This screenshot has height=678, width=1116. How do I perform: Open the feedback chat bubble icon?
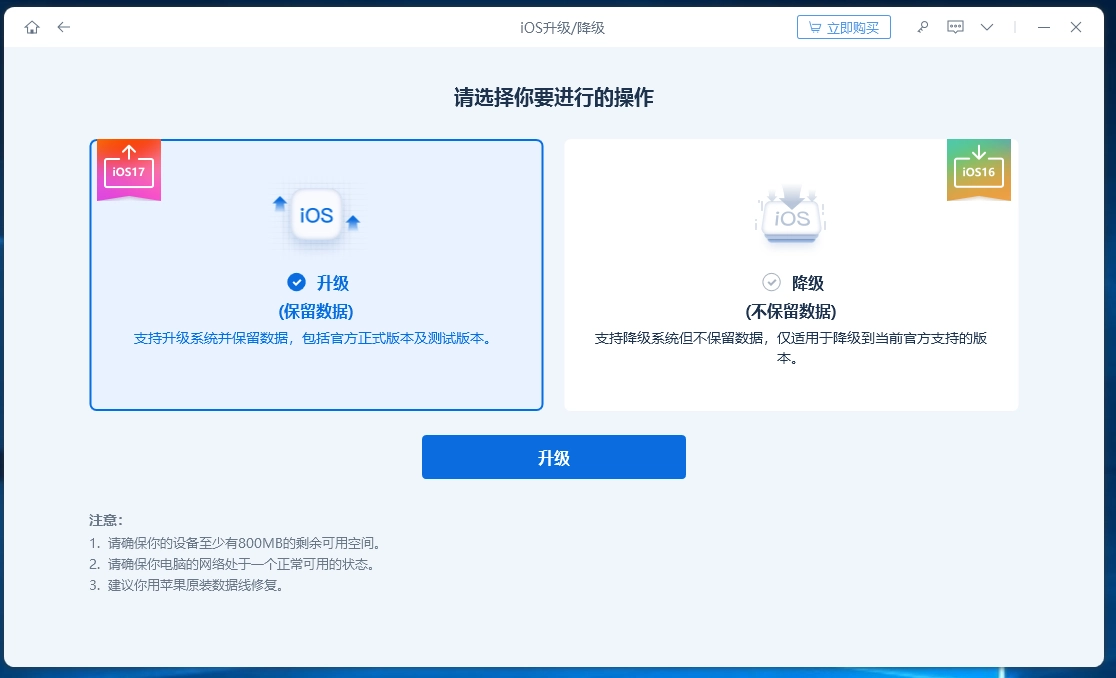(955, 27)
